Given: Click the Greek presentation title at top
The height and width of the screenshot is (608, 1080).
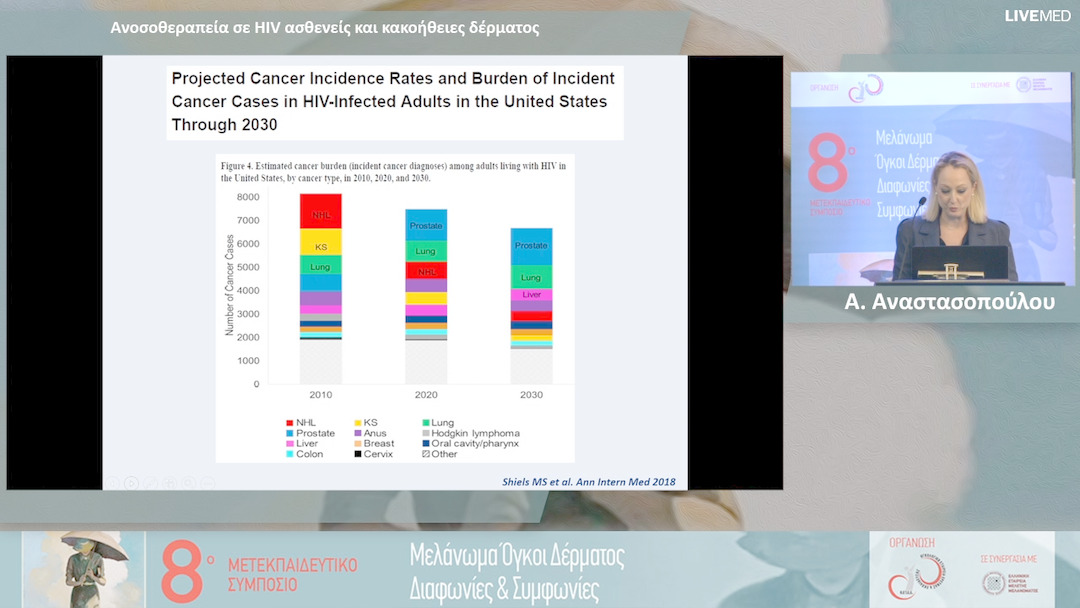Looking at the screenshot, I should (324, 28).
